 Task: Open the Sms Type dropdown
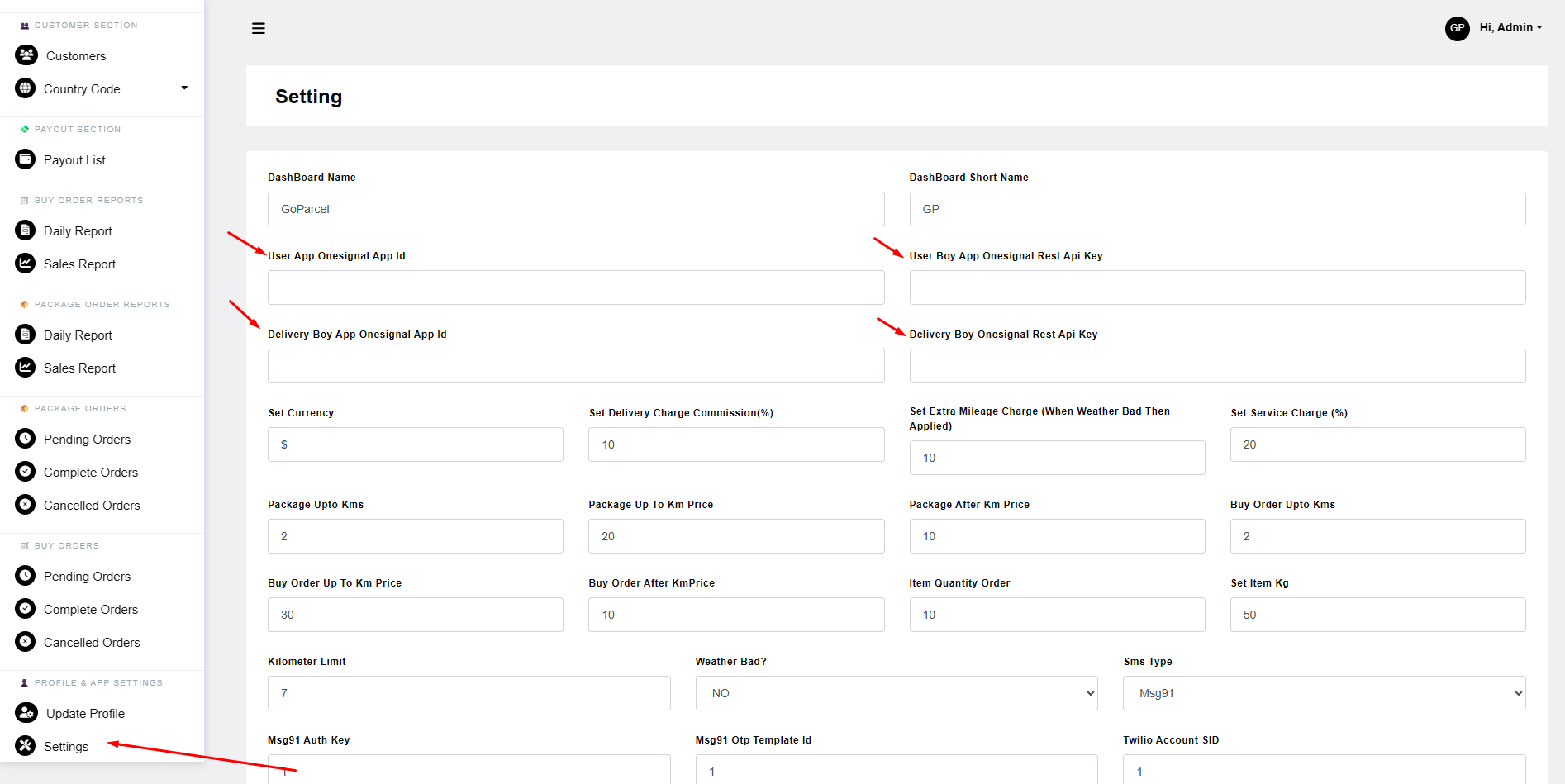pyautogui.click(x=1323, y=693)
